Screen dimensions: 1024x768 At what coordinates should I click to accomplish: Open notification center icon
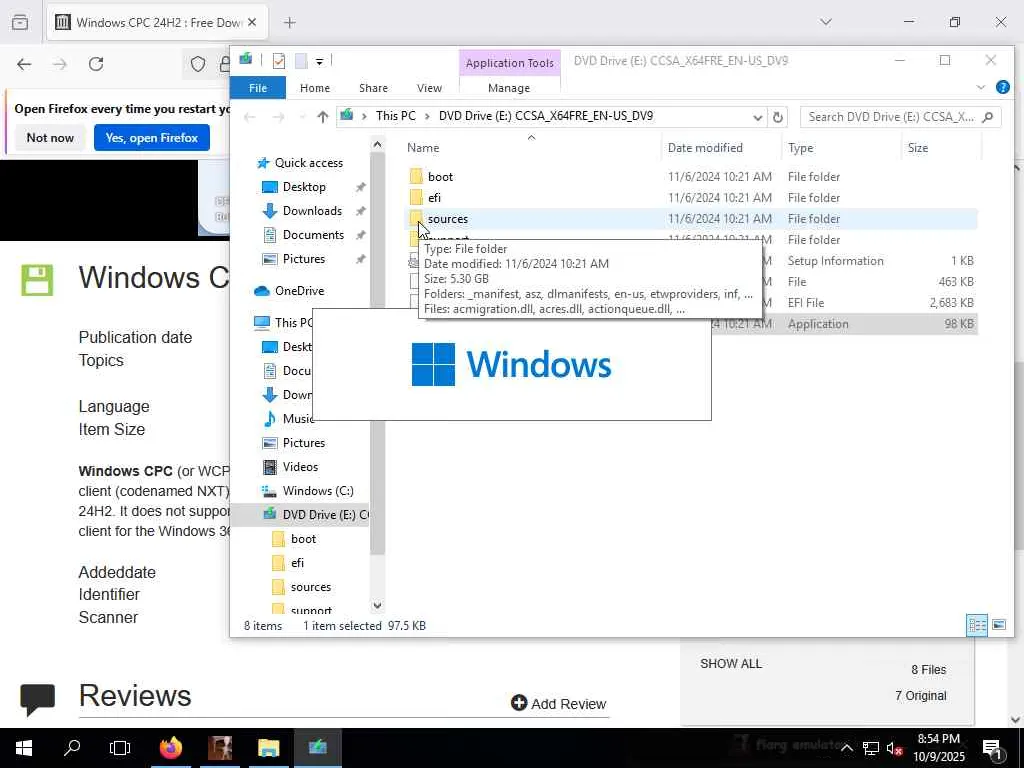[993, 748]
